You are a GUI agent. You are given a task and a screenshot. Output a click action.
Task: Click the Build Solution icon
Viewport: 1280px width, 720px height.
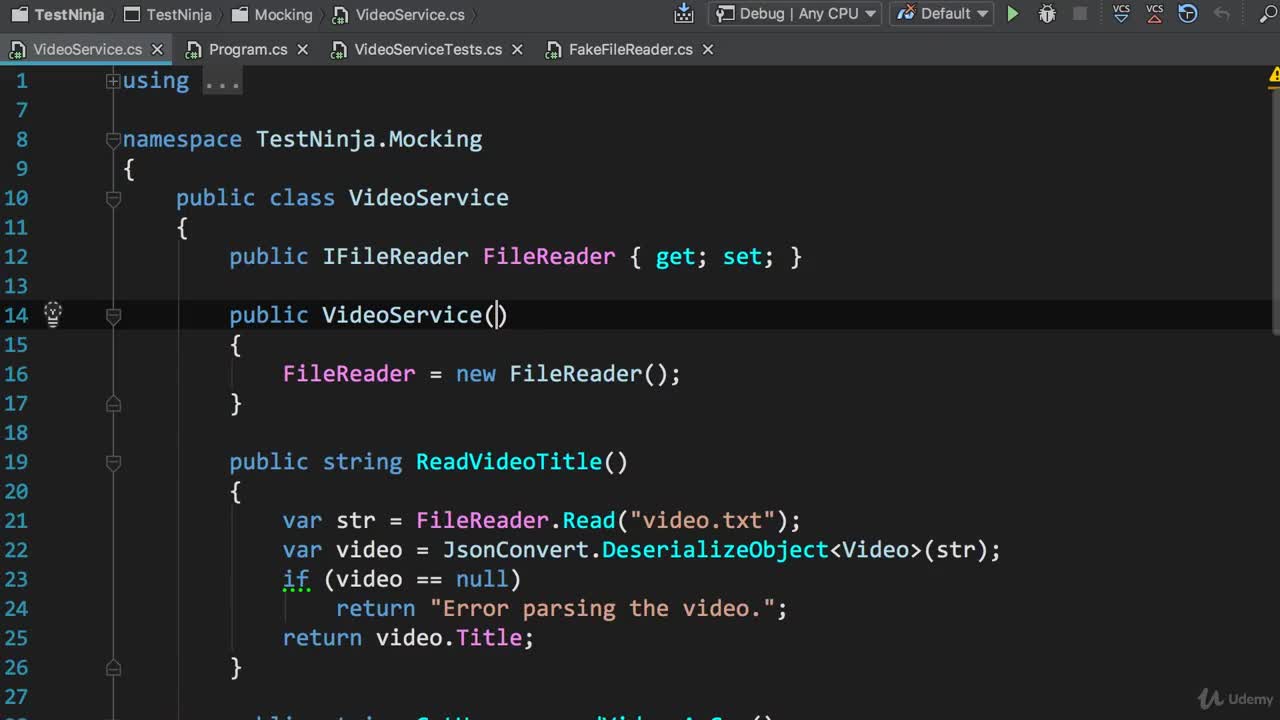tap(684, 14)
